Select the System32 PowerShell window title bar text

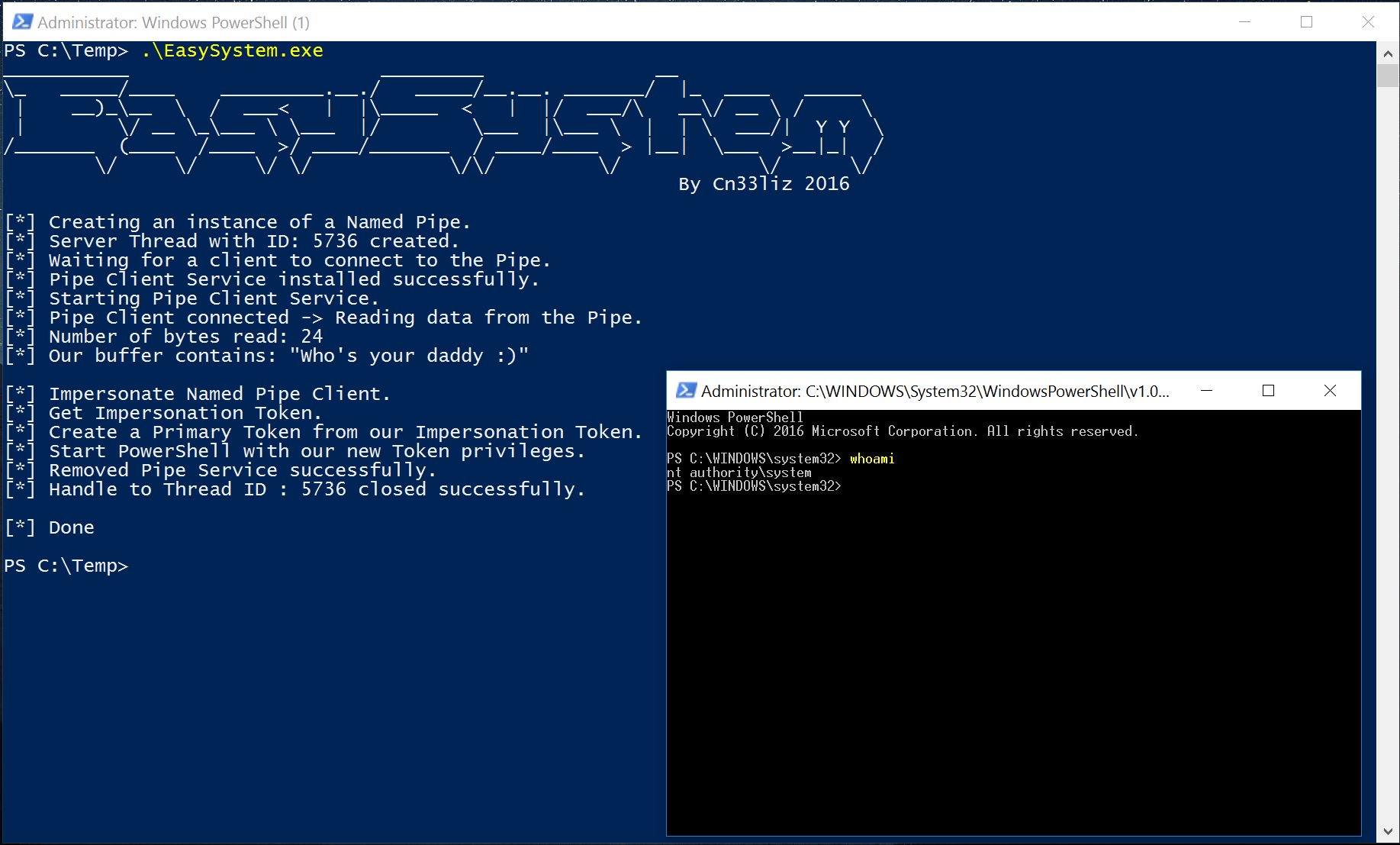point(935,392)
